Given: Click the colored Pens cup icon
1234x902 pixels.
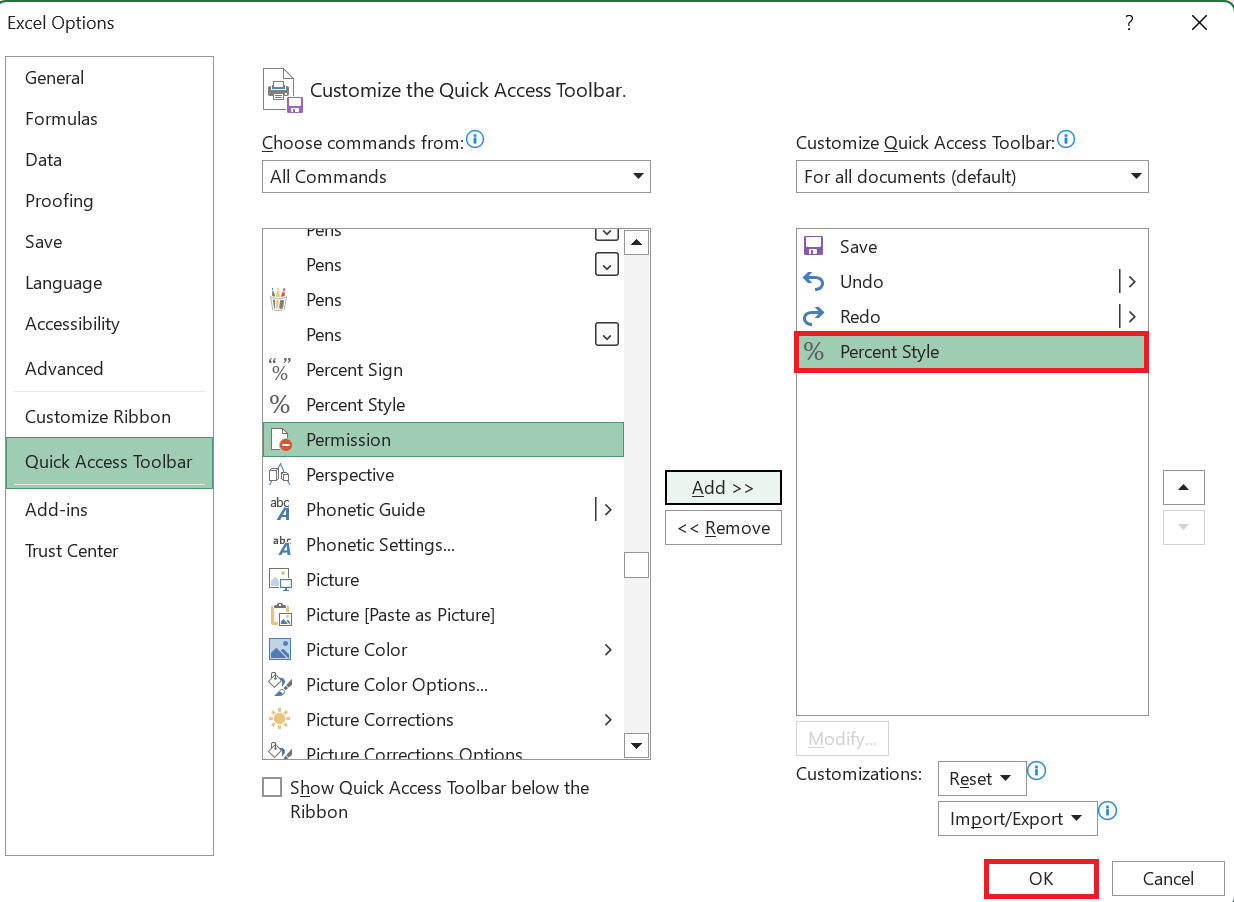Looking at the screenshot, I should (x=279, y=300).
